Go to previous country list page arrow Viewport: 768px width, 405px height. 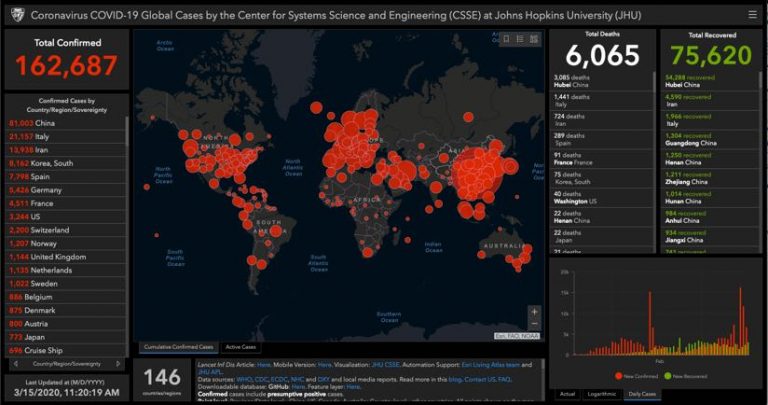coord(16,364)
